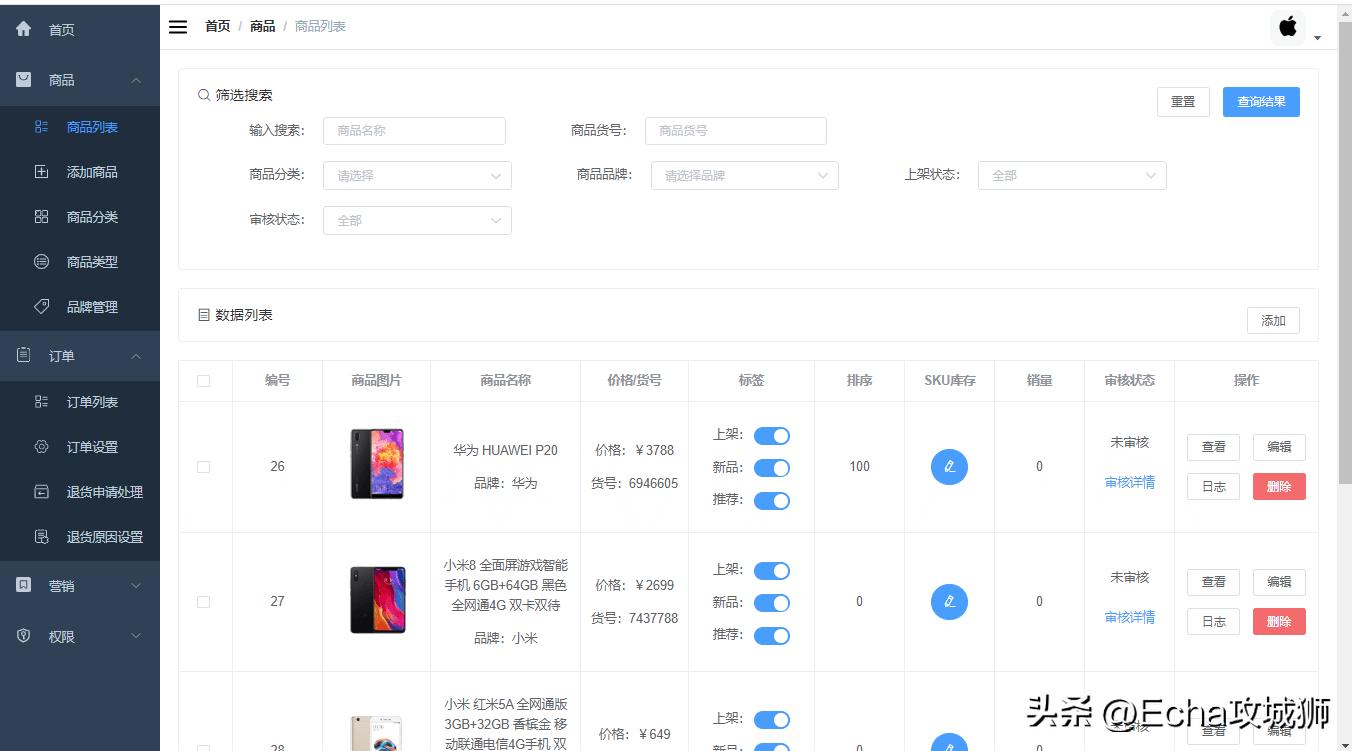Open the Apple avatar menu at top right
Image resolution: width=1352 pixels, height=751 pixels.
(1288, 27)
